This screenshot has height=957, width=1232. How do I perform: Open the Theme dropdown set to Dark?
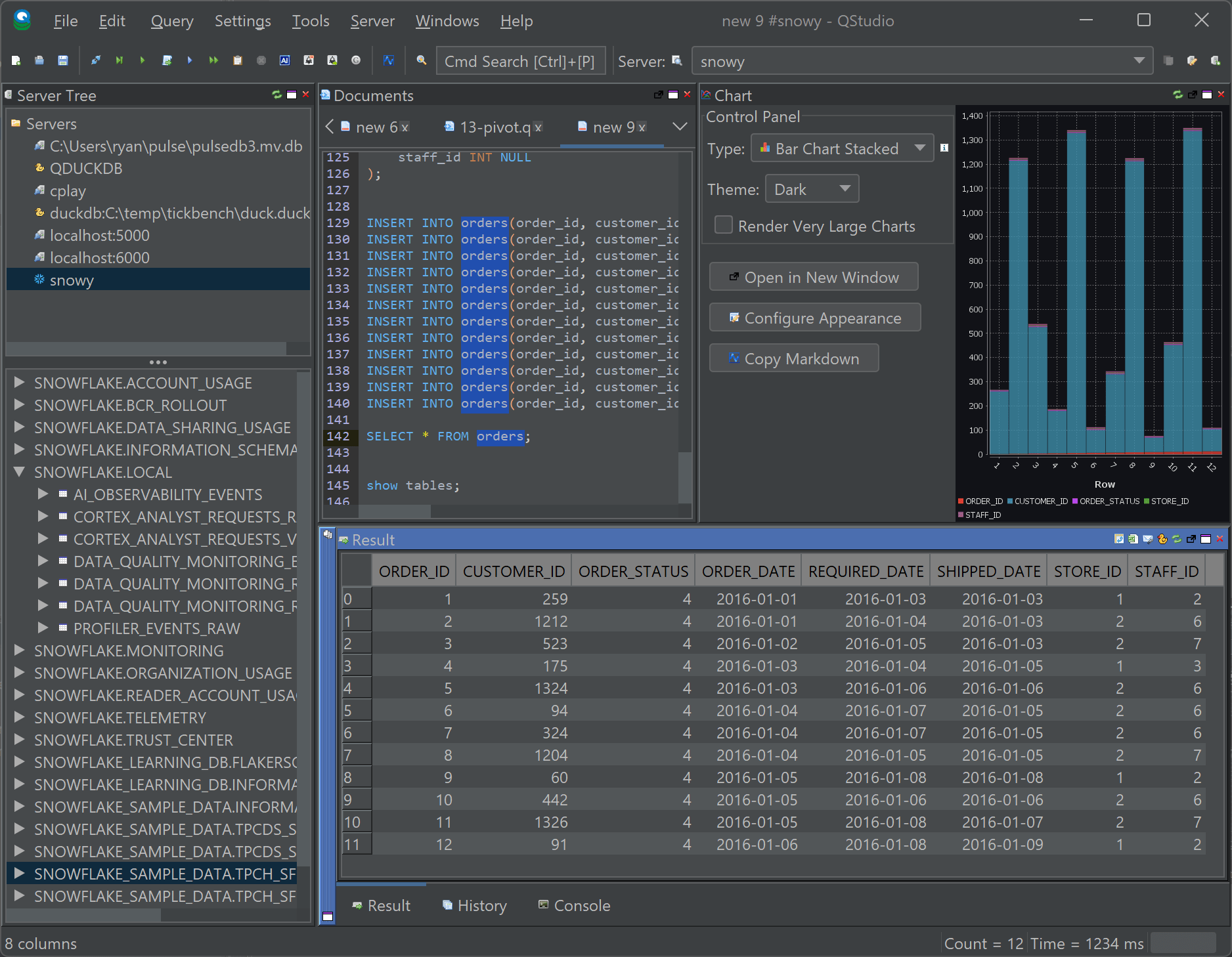812,190
